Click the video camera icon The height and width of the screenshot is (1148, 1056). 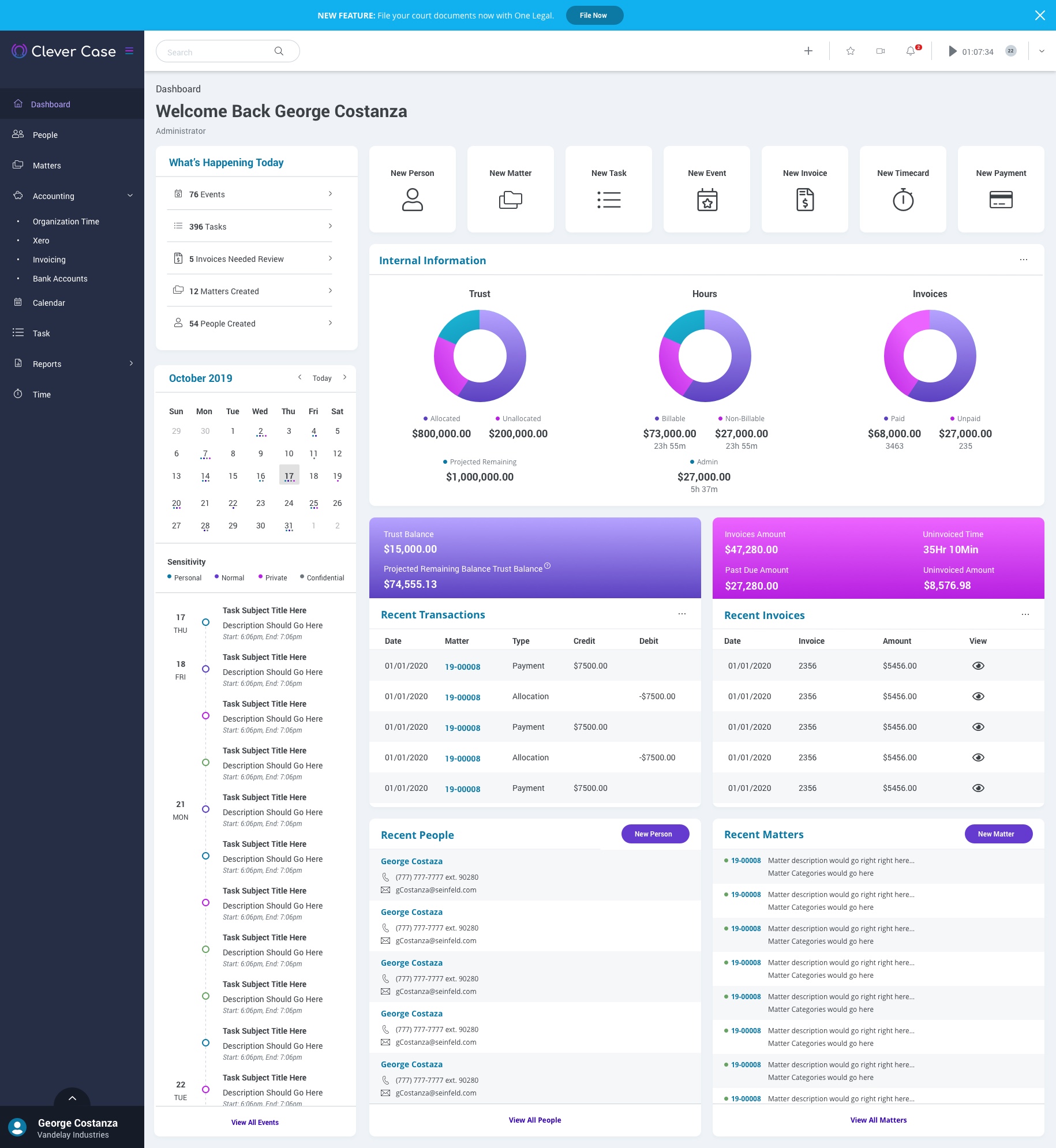point(880,51)
